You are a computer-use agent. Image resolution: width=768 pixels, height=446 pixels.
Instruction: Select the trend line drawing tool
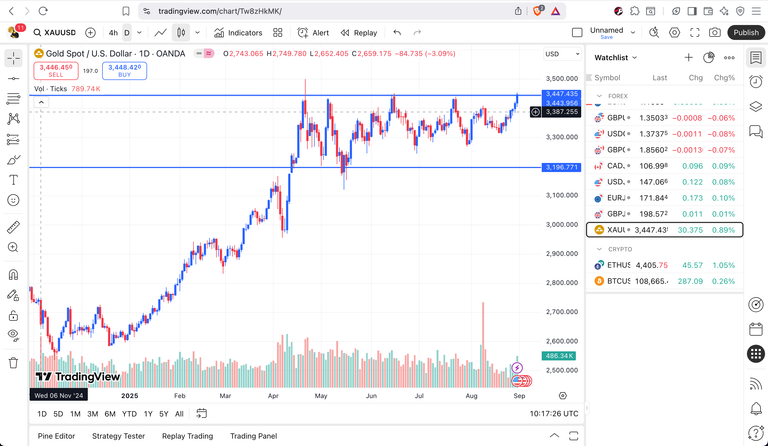[13, 78]
